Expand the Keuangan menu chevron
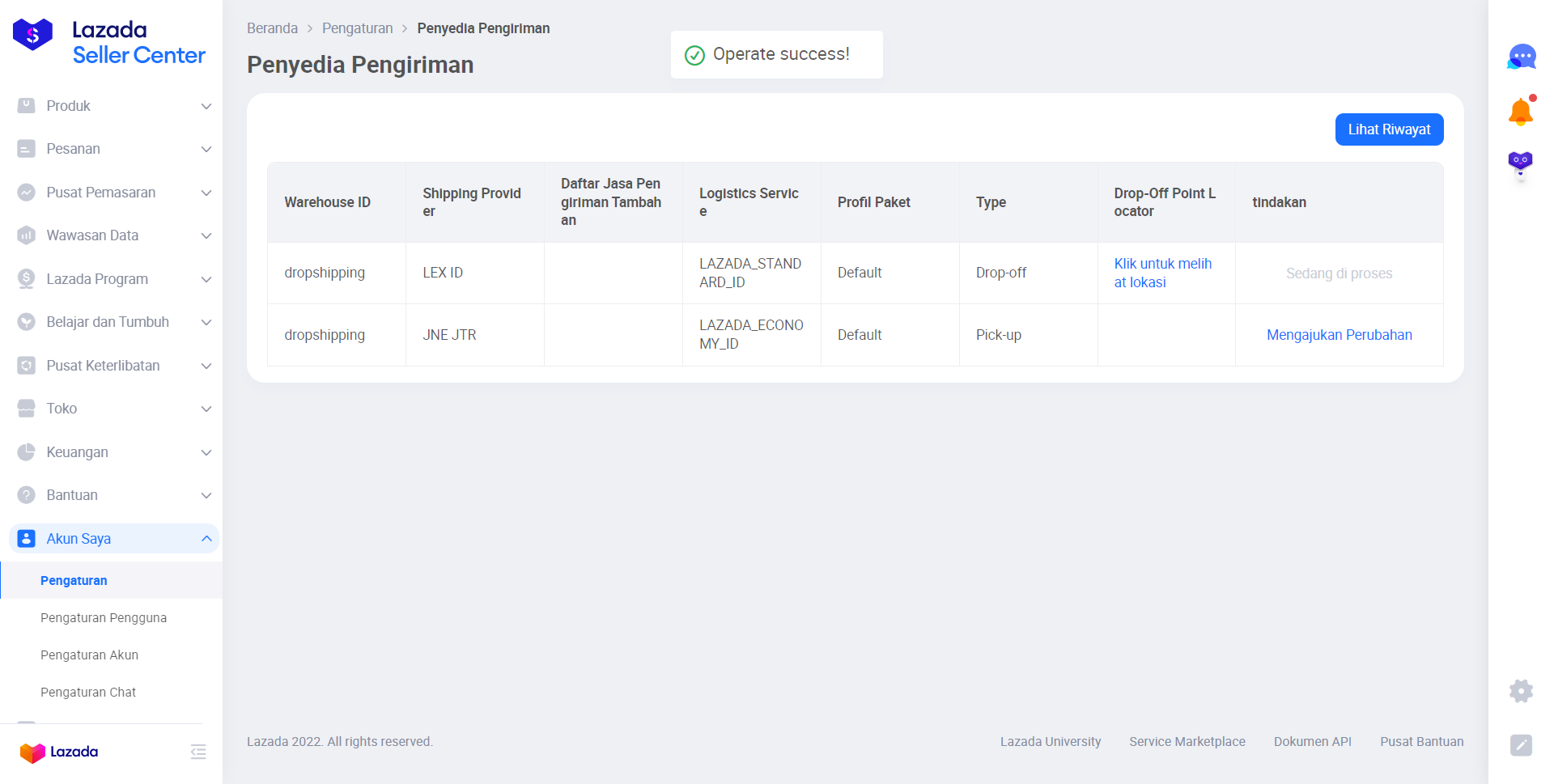 [206, 452]
